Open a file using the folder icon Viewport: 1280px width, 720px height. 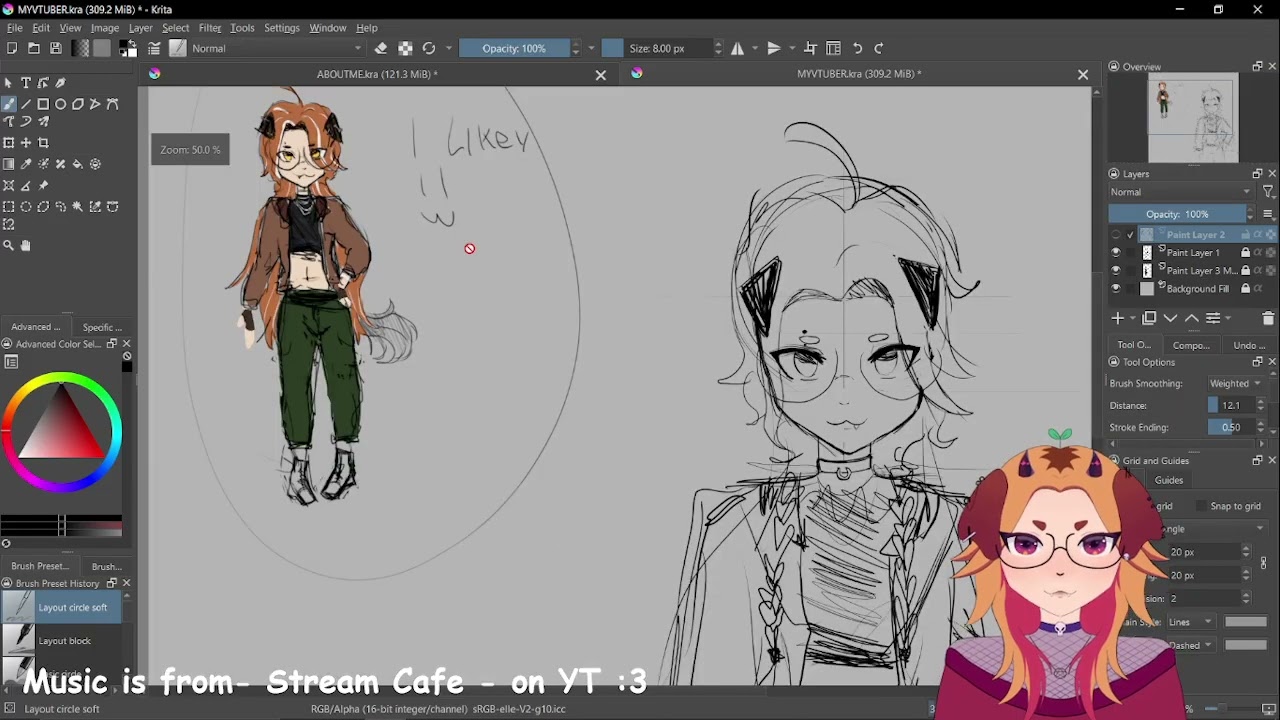pyautogui.click(x=34, y=48)
